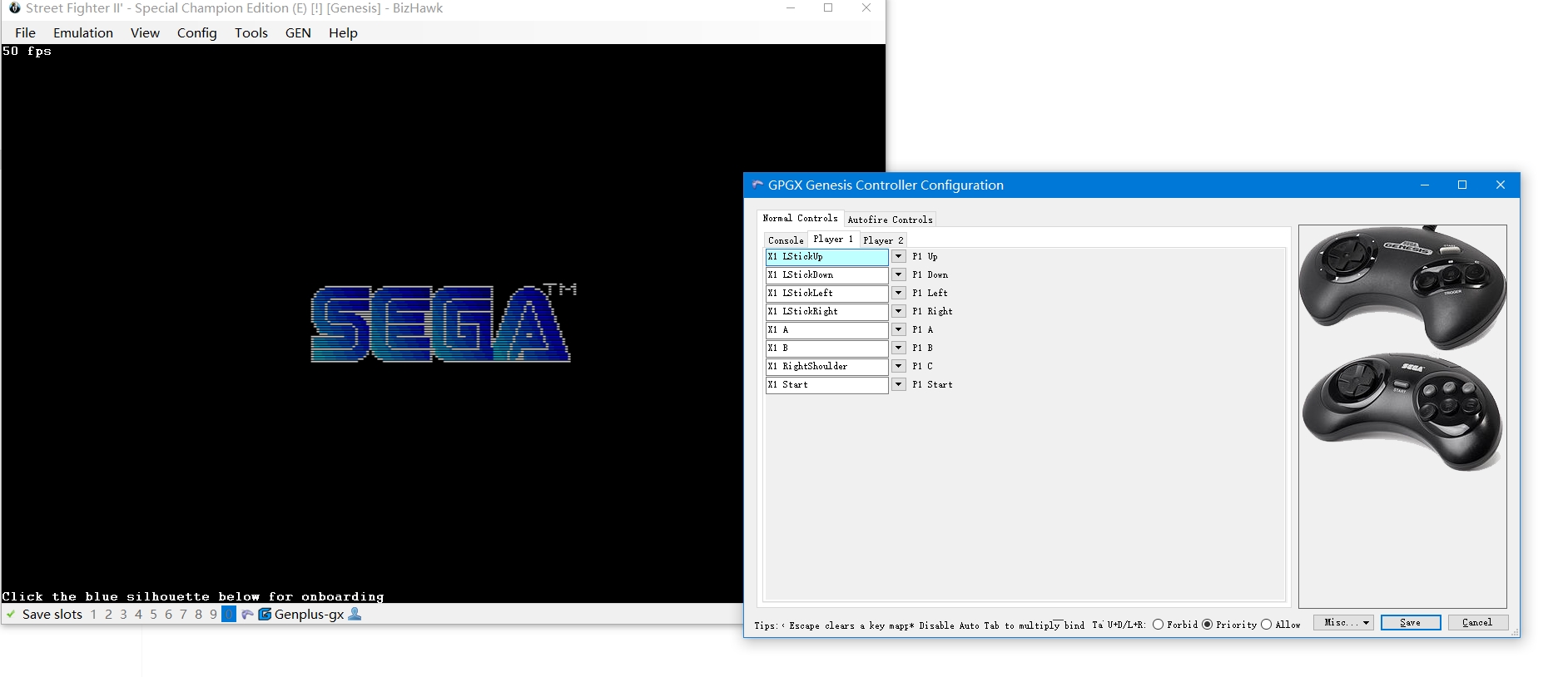Select save slot 5
This screenshot has width=1568, height=677.
[x=153, y=615]
